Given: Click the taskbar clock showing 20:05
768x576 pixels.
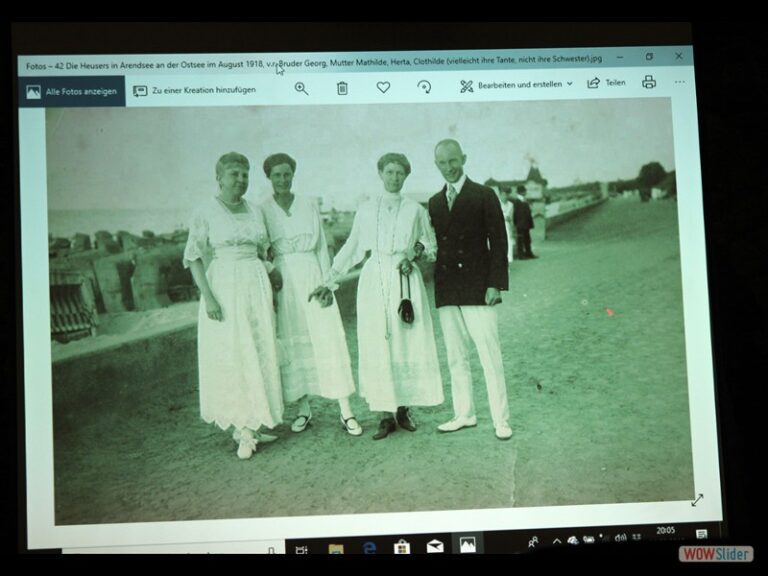Looking at the screenshot, I should (x=665, y=535).
